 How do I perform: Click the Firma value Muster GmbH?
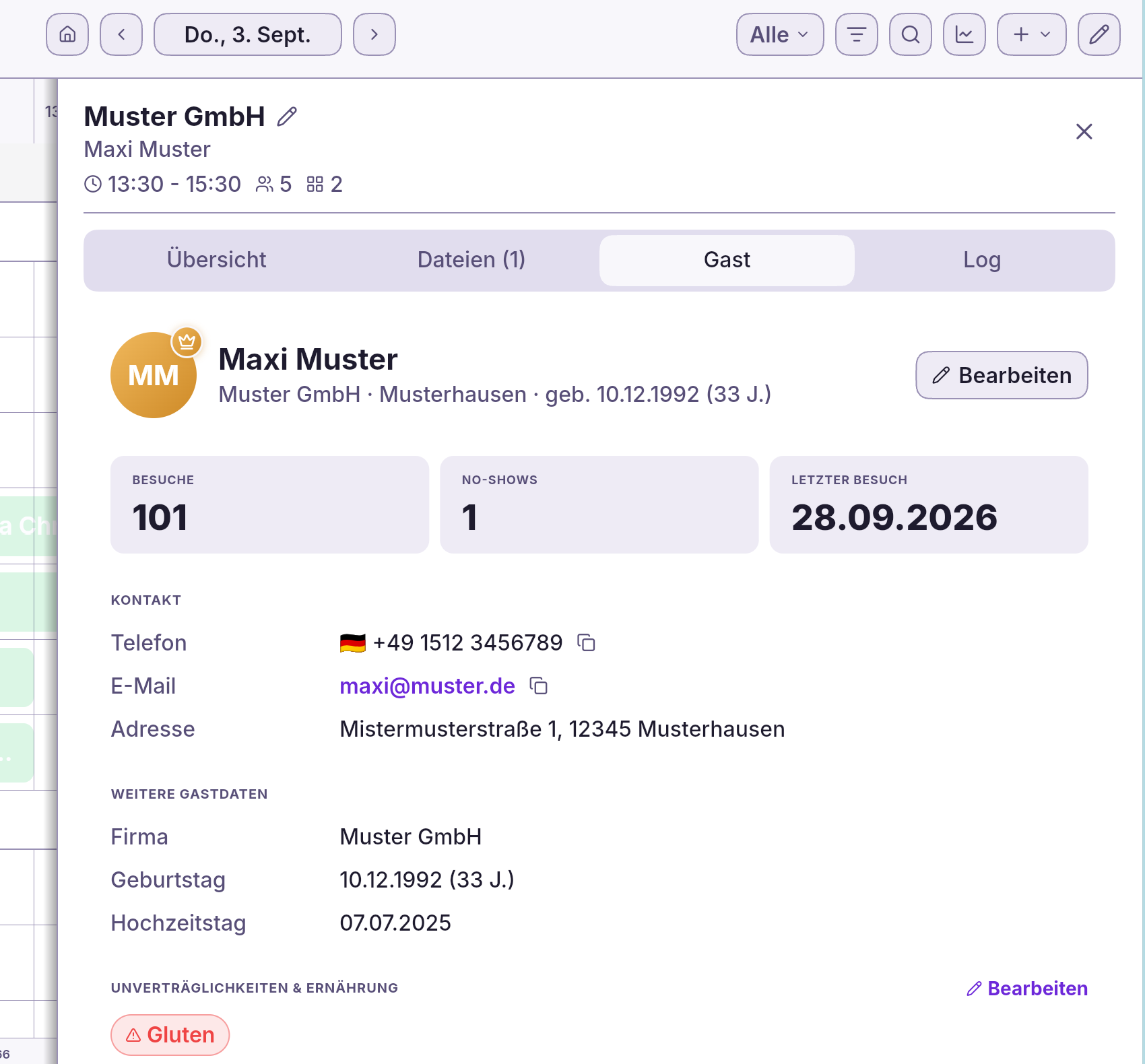pyautogui.click(x=411, y=837)
